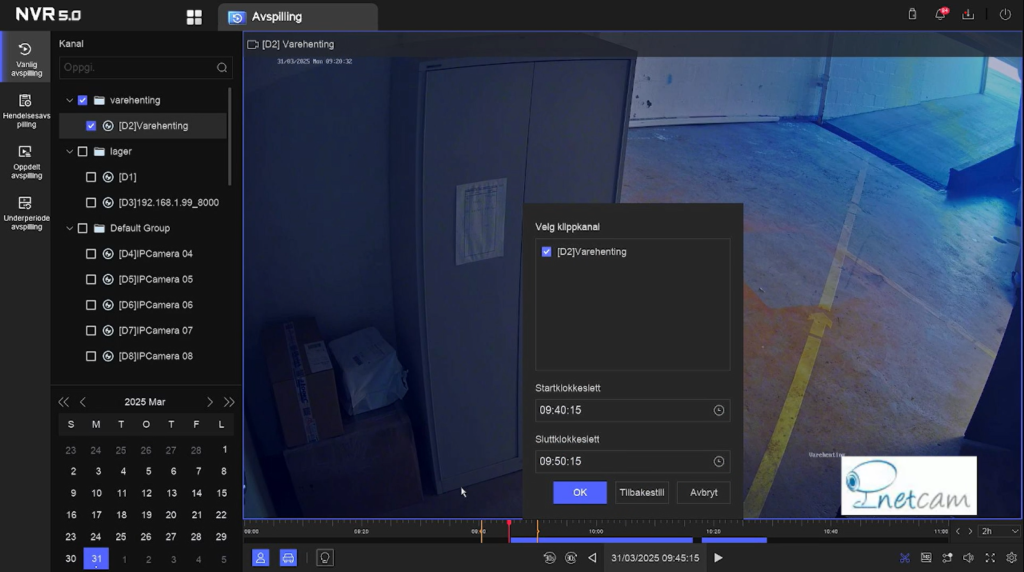1024x572 pixels.
Task: Toggle vehicle detection filter icon
Action: 288,558
